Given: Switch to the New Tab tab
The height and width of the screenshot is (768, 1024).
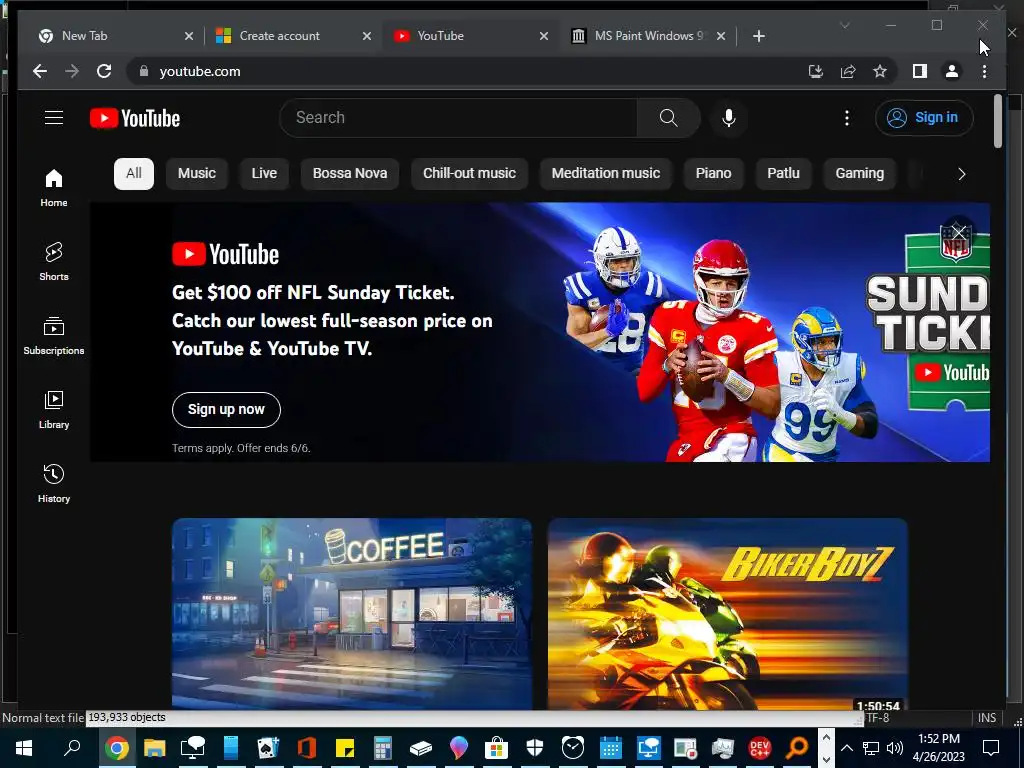Looking at the screenshot, I should (114, 36).
